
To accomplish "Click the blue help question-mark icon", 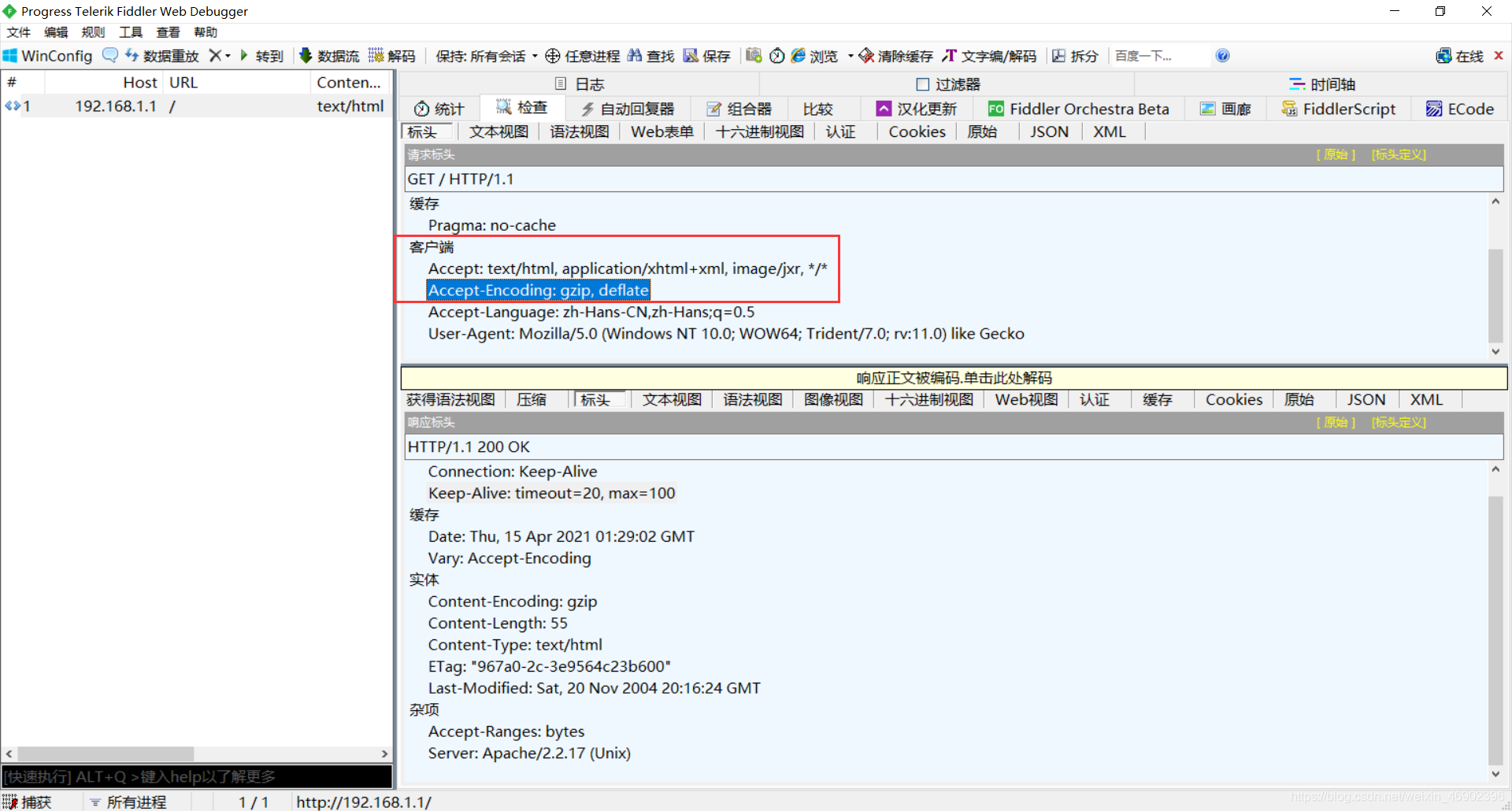I will [x=1222, y=55].
